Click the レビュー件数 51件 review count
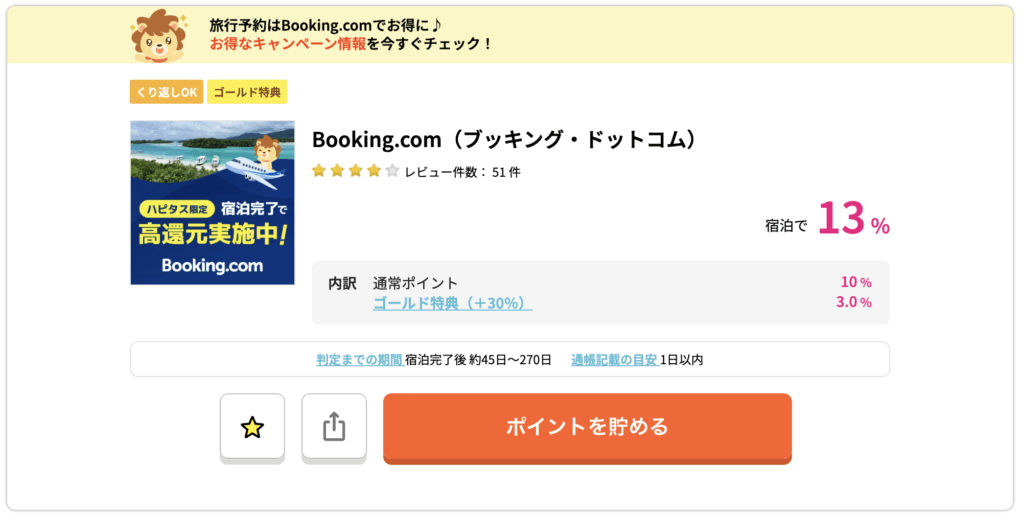 (462, 172)
